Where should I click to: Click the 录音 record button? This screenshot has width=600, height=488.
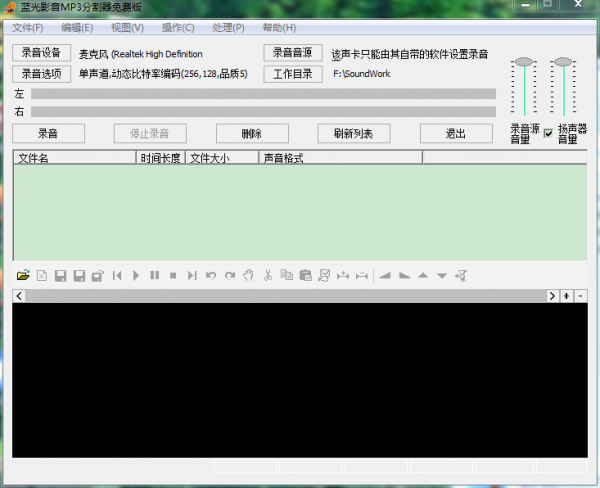pos(48,133)
